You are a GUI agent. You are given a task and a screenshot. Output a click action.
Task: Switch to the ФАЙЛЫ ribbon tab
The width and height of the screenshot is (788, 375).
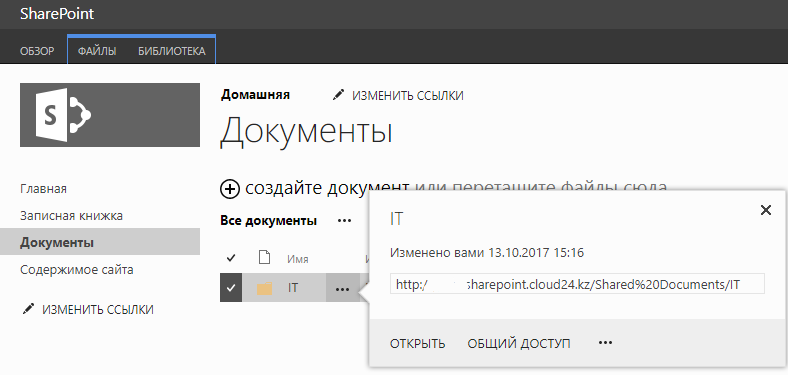click(97, 51)
